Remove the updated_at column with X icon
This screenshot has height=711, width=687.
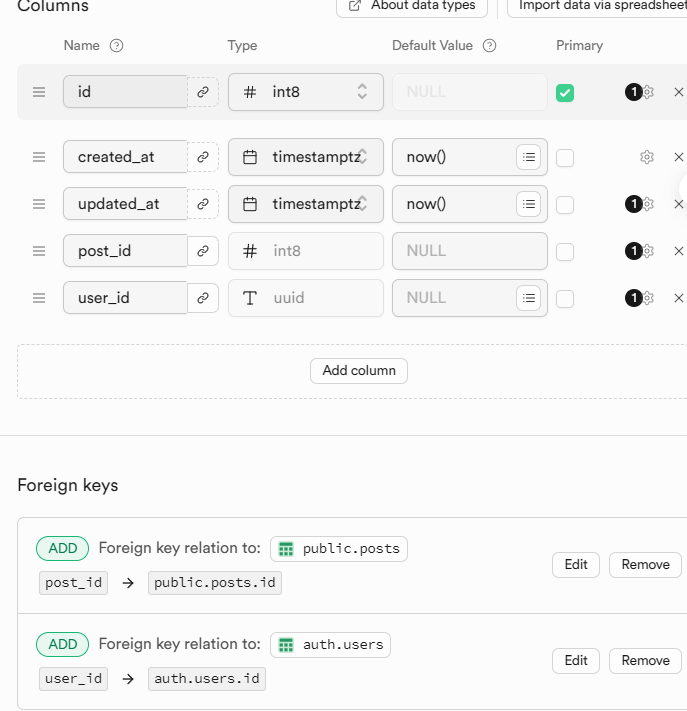pyautogui.click(x=679, y=204)
